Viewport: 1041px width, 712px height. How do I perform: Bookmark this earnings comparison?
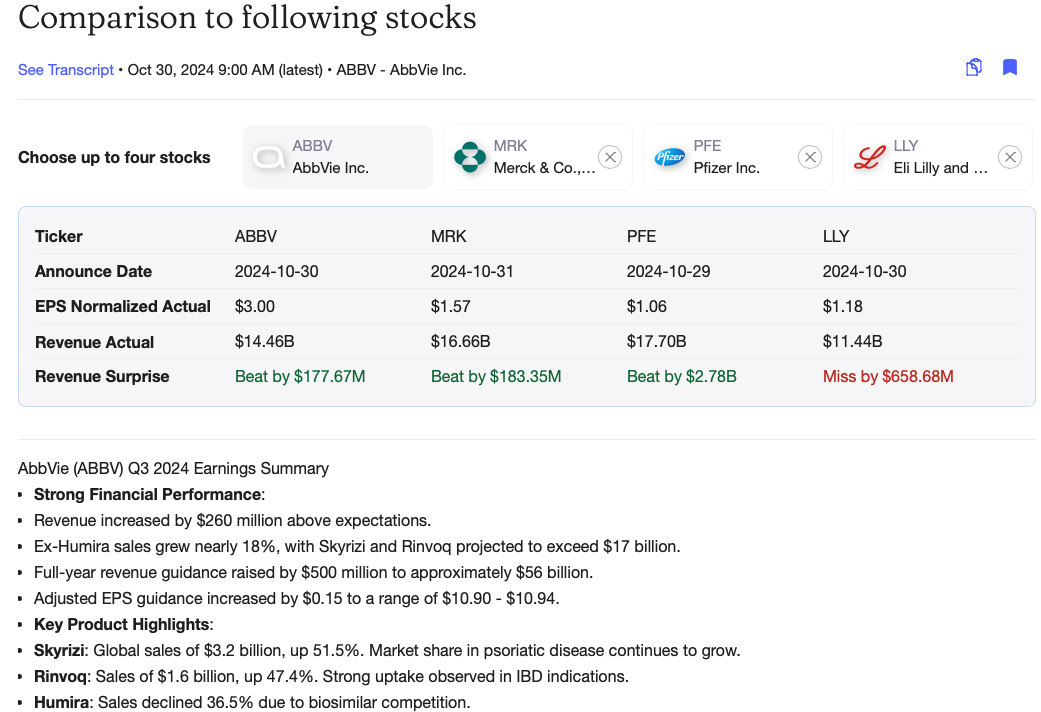[1010, 68]
